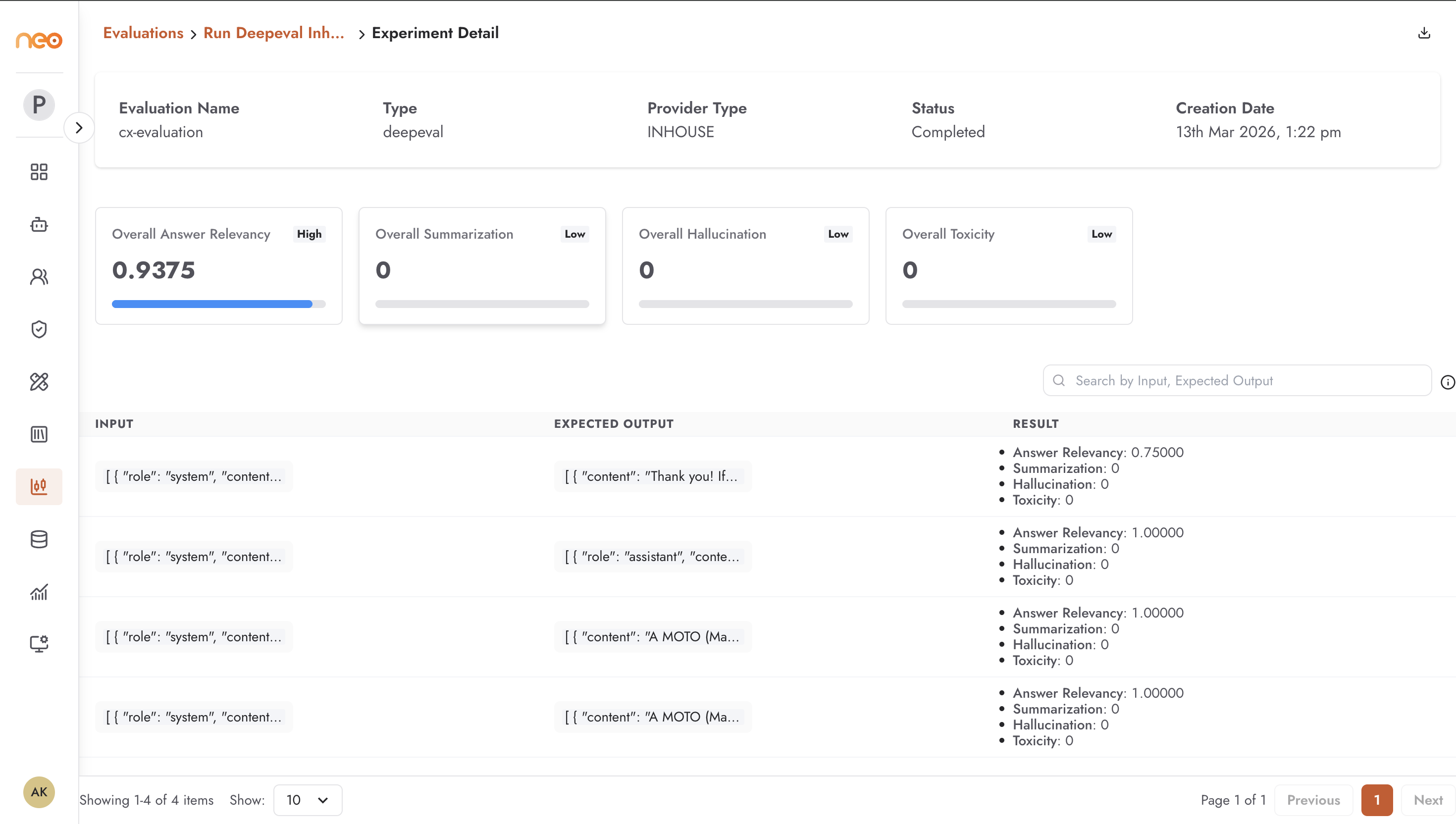Open the AK user avatar menu
Screen dimensions: 1456x824
(39, 792)
